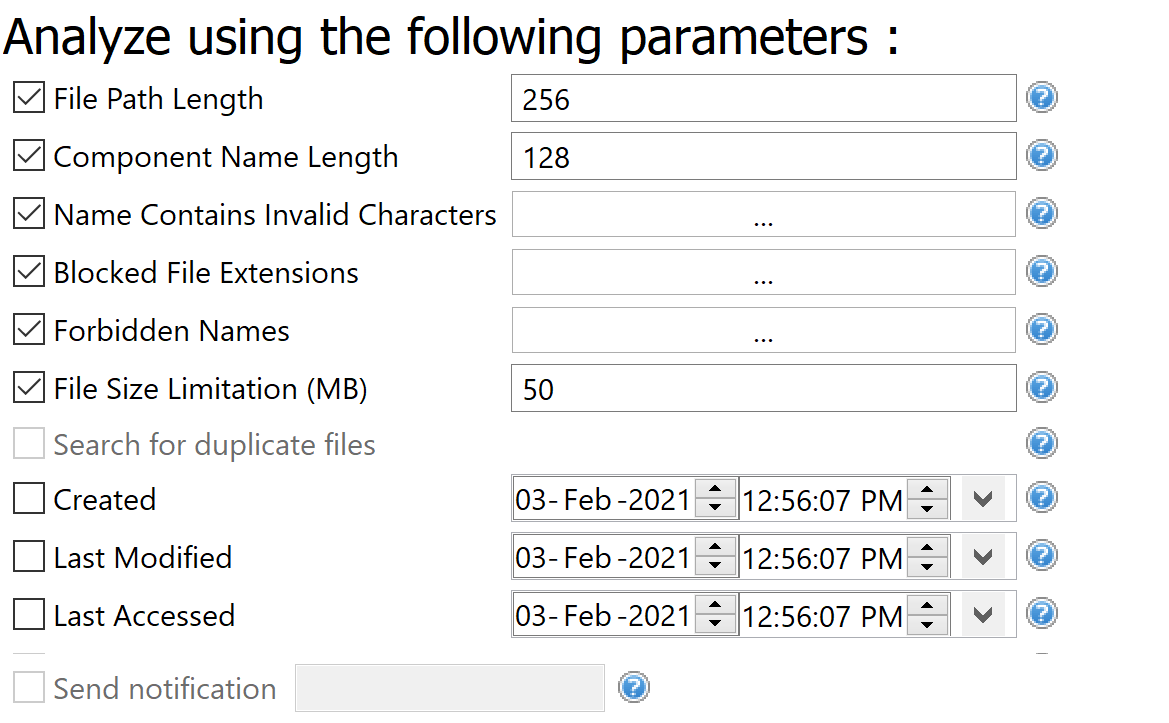Viewport: 1169px width, 723px height.
Task: Click the Last Modified time up stepper
Action: point(928,549)
